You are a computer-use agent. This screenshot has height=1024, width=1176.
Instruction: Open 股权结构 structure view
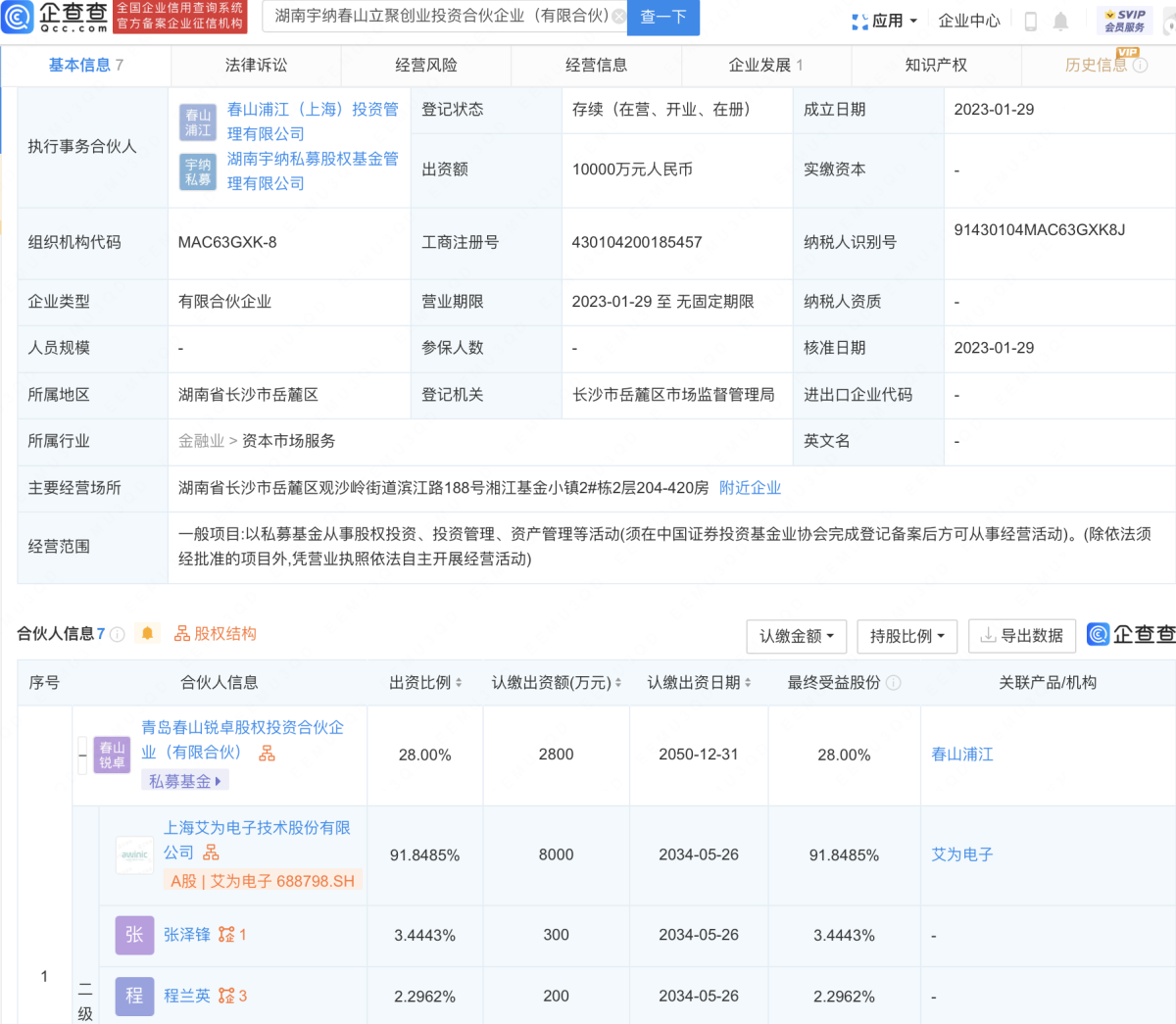(x=216, y=633)
